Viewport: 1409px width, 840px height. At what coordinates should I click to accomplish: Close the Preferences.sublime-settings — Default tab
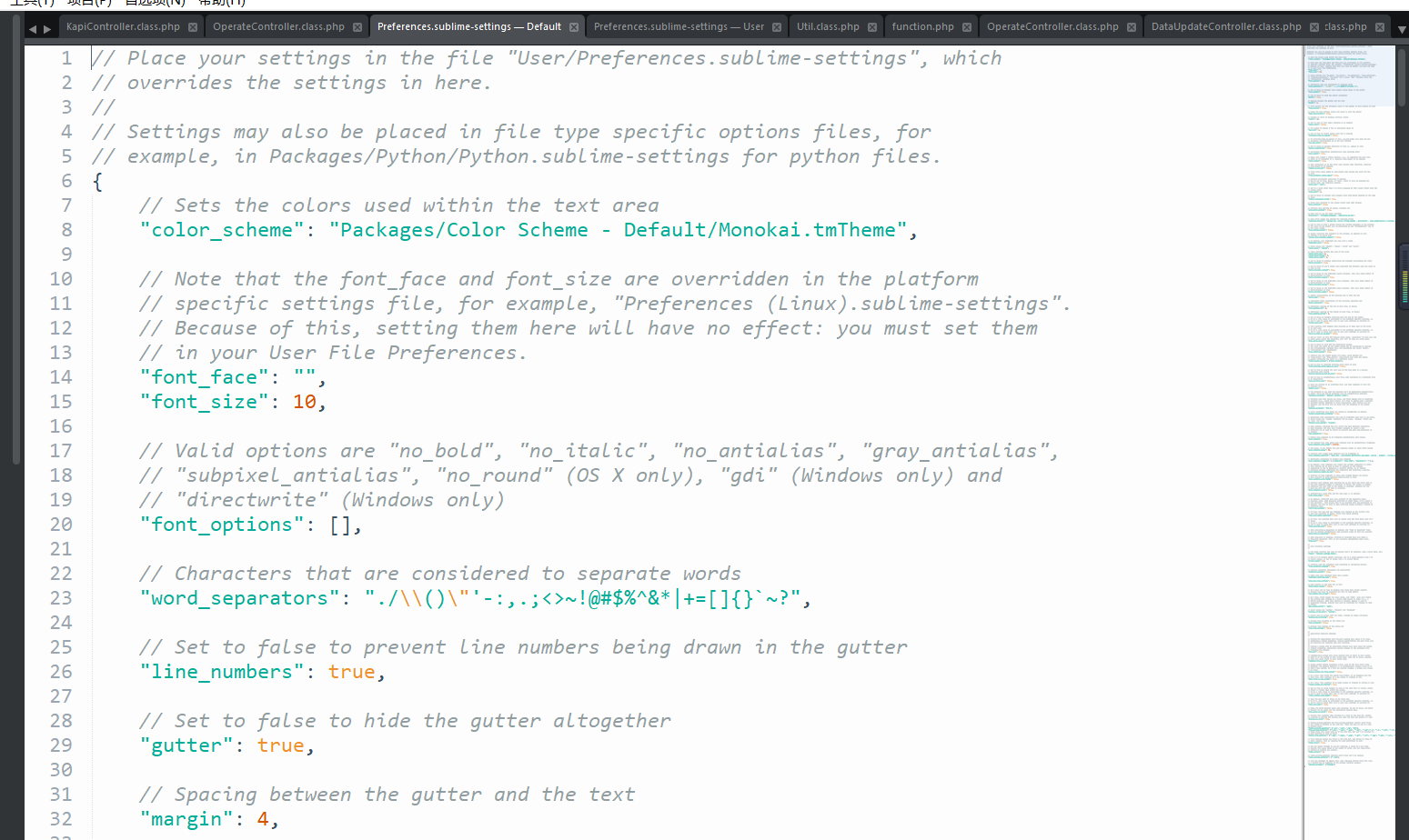click(x=574, y=27)
